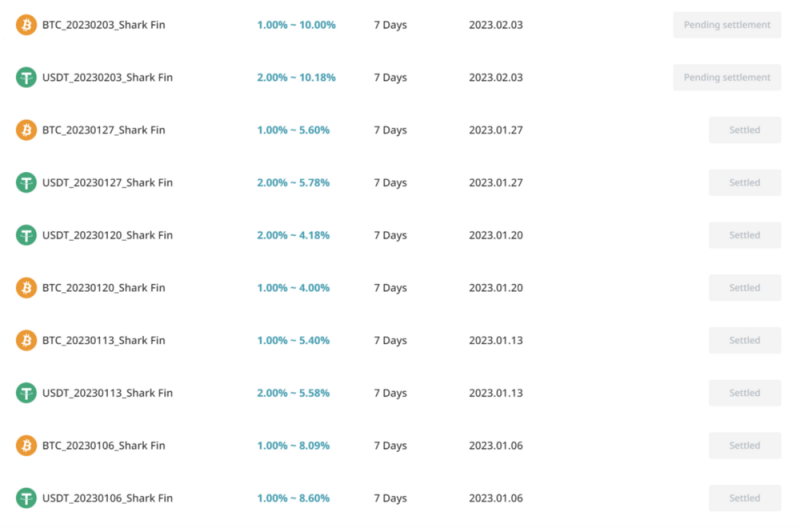
Task: Click Tether icon beside USDT_20230203_Shark Fin
Action: (x=26, y=77)
